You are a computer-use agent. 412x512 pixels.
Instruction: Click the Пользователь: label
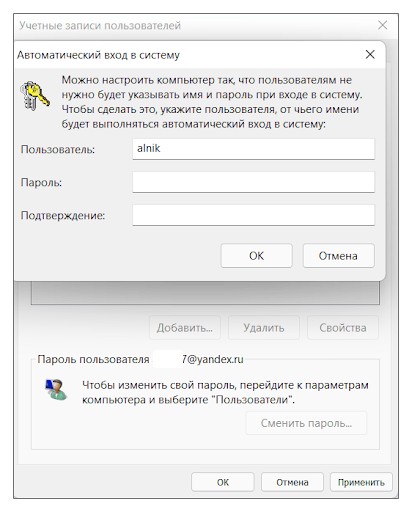(x=58, y=149)
